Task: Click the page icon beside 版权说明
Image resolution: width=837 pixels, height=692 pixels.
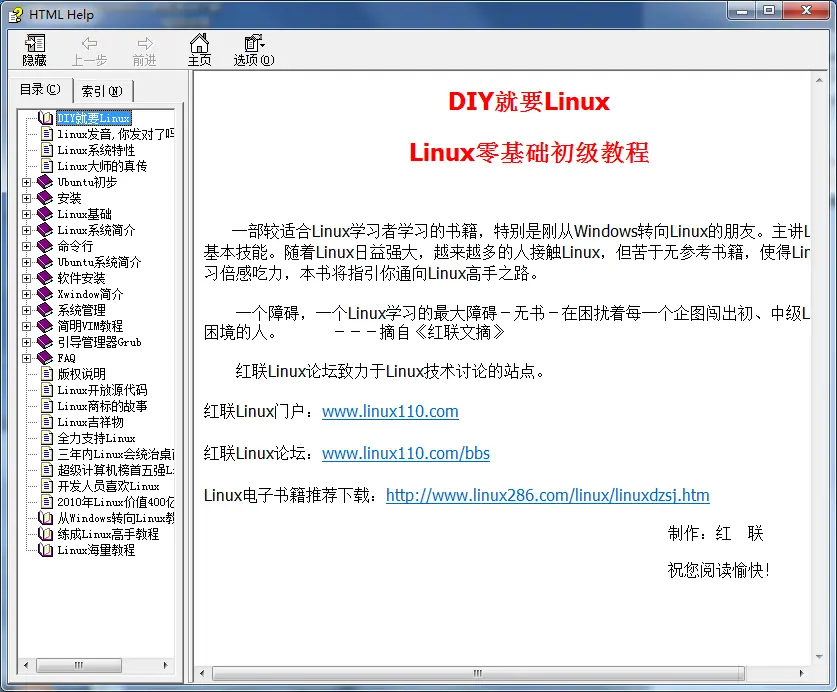Action: pyautogui.click(x=46, y=374)
